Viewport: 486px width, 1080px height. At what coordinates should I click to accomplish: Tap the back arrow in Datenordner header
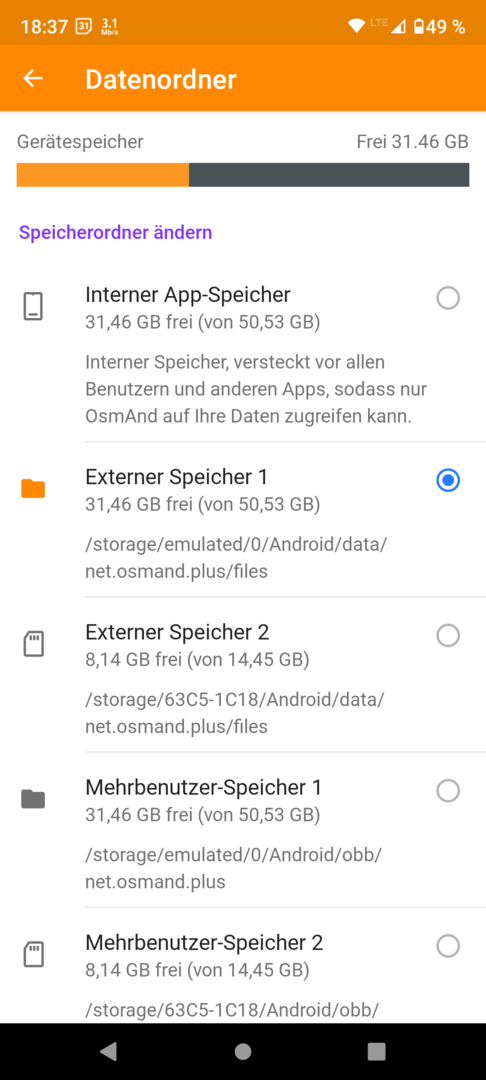(x=32, y=79)
